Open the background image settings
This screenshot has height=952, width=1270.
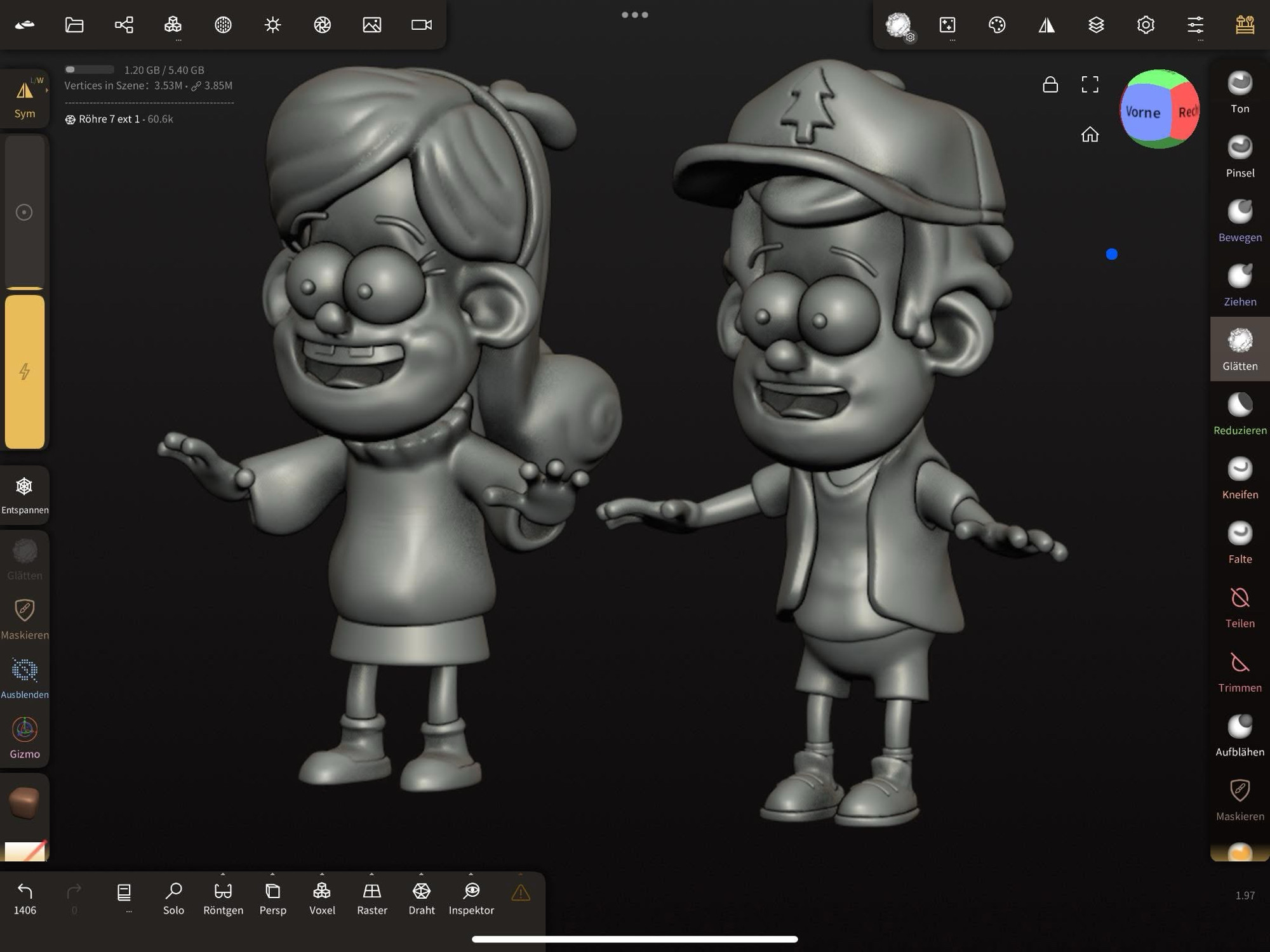click(371, 25)
